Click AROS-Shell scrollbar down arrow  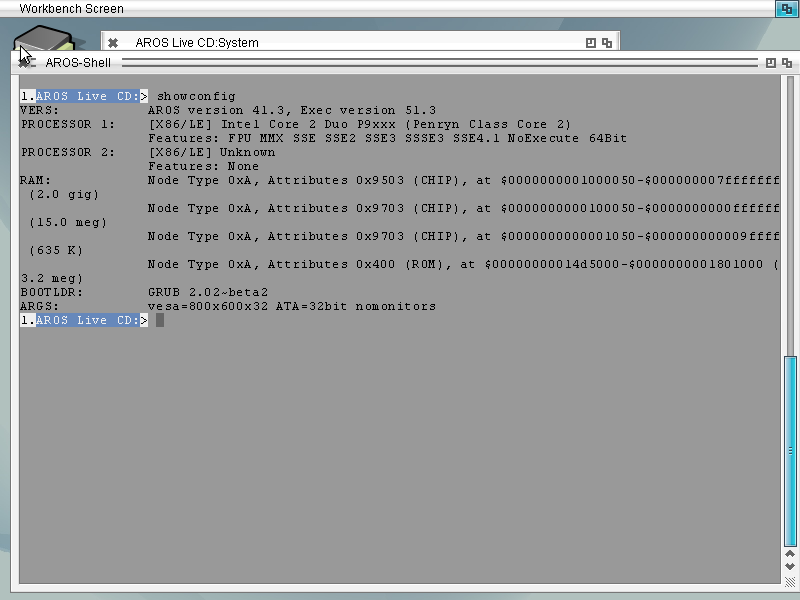tap(790, 566)
